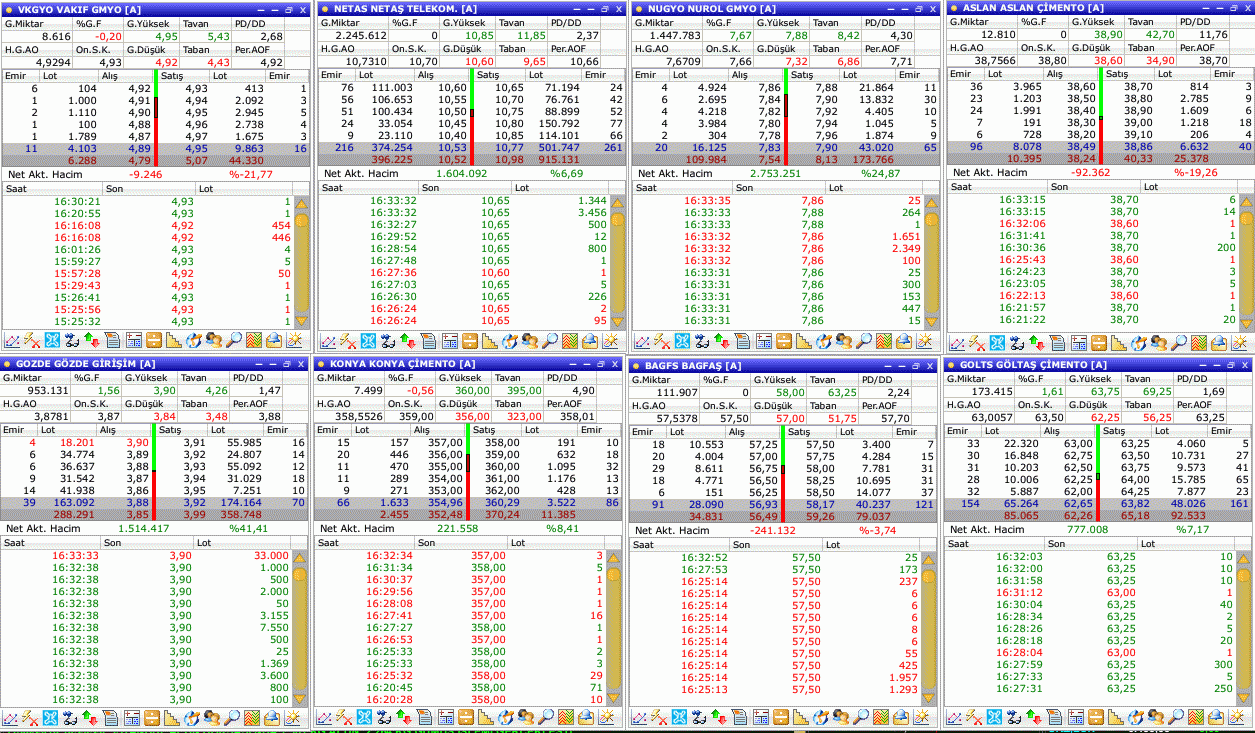Click red 18.201 lot in GOZDE order book
Screen dimensions: 1255x733
(x=77, y=442)
